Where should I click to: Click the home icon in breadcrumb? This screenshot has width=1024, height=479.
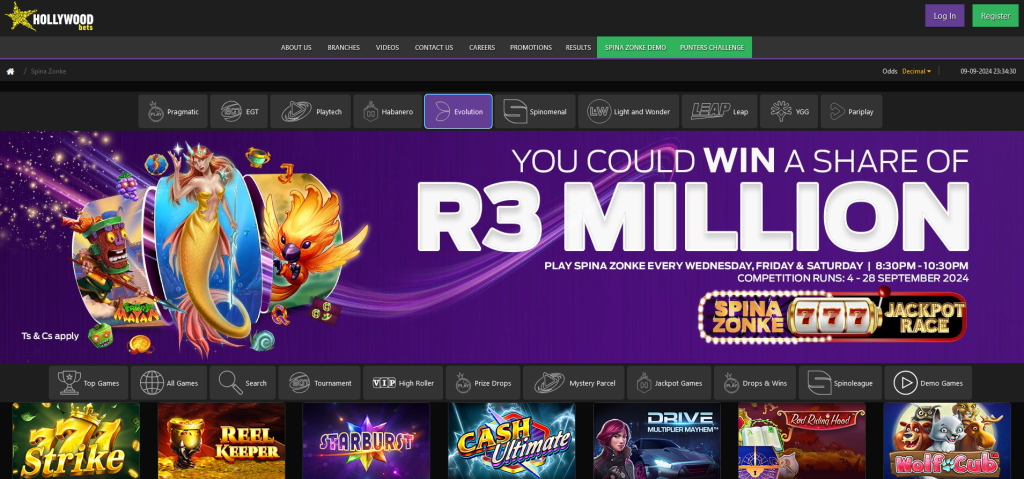click(x=10, y=71)
